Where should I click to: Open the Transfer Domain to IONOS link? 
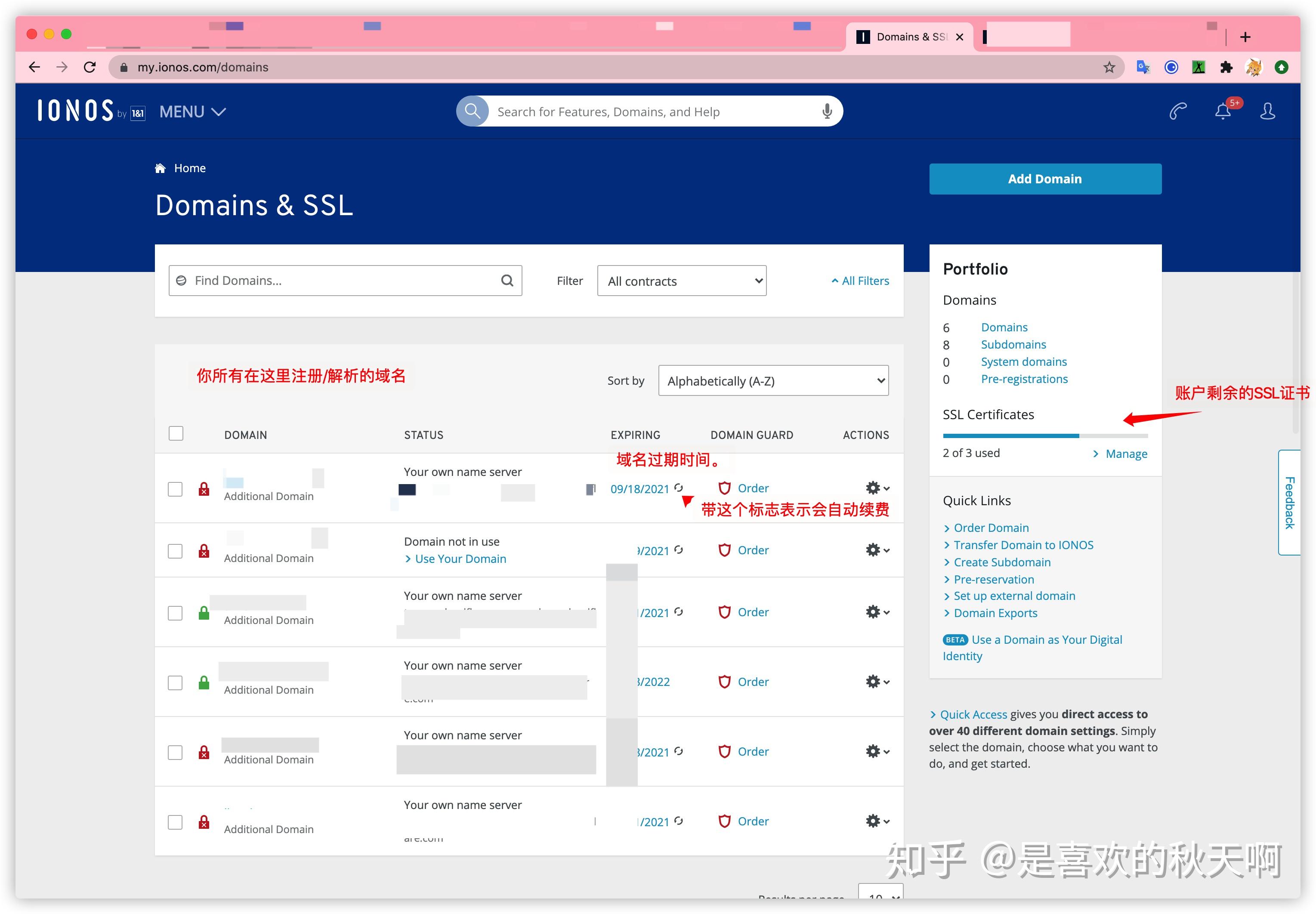click(x=1023, y=545)
